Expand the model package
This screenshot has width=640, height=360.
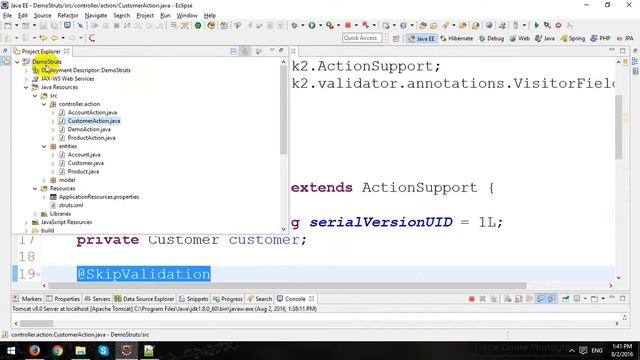pos(44,180)
